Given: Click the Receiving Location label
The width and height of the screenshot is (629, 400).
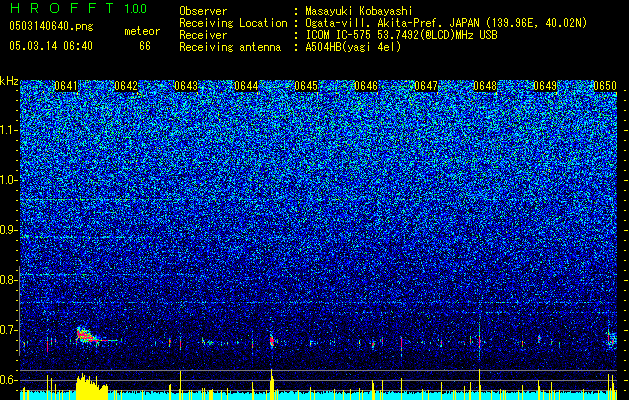Looking at the screenshot, I should click(x=233, y=23).
